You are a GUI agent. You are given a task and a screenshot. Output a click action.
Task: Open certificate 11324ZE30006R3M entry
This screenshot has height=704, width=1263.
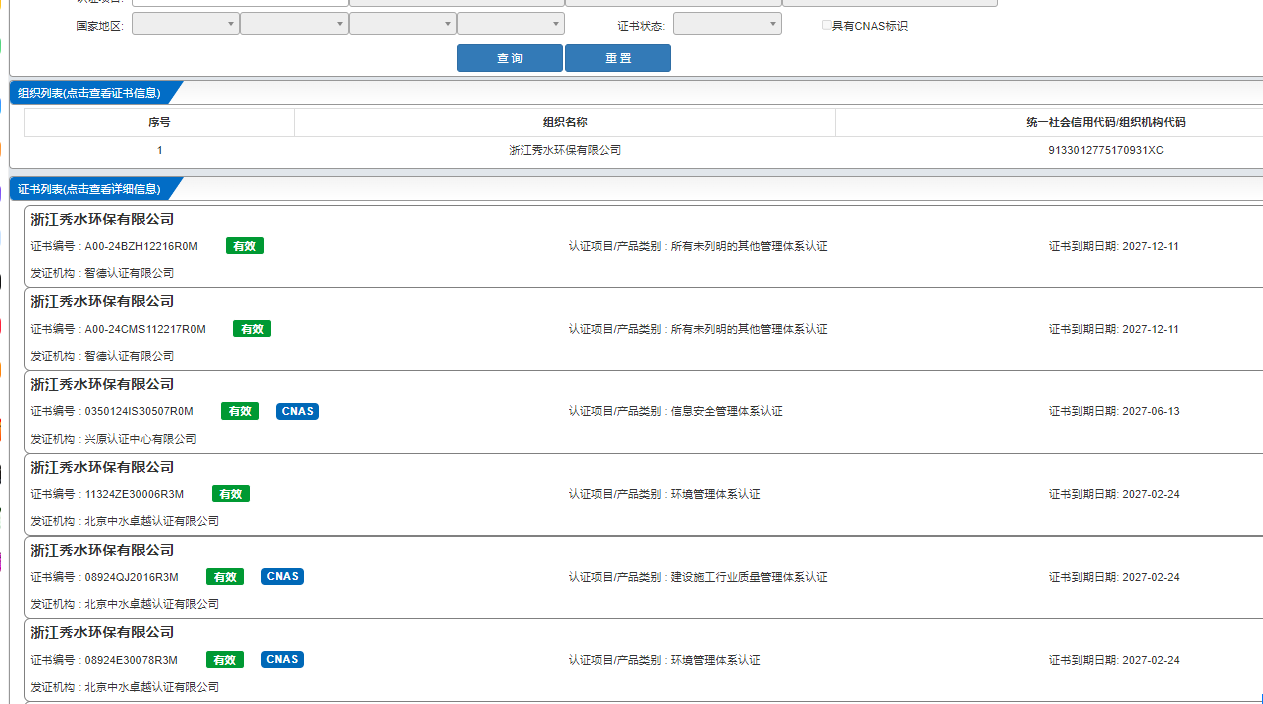[x=643, y=494]
